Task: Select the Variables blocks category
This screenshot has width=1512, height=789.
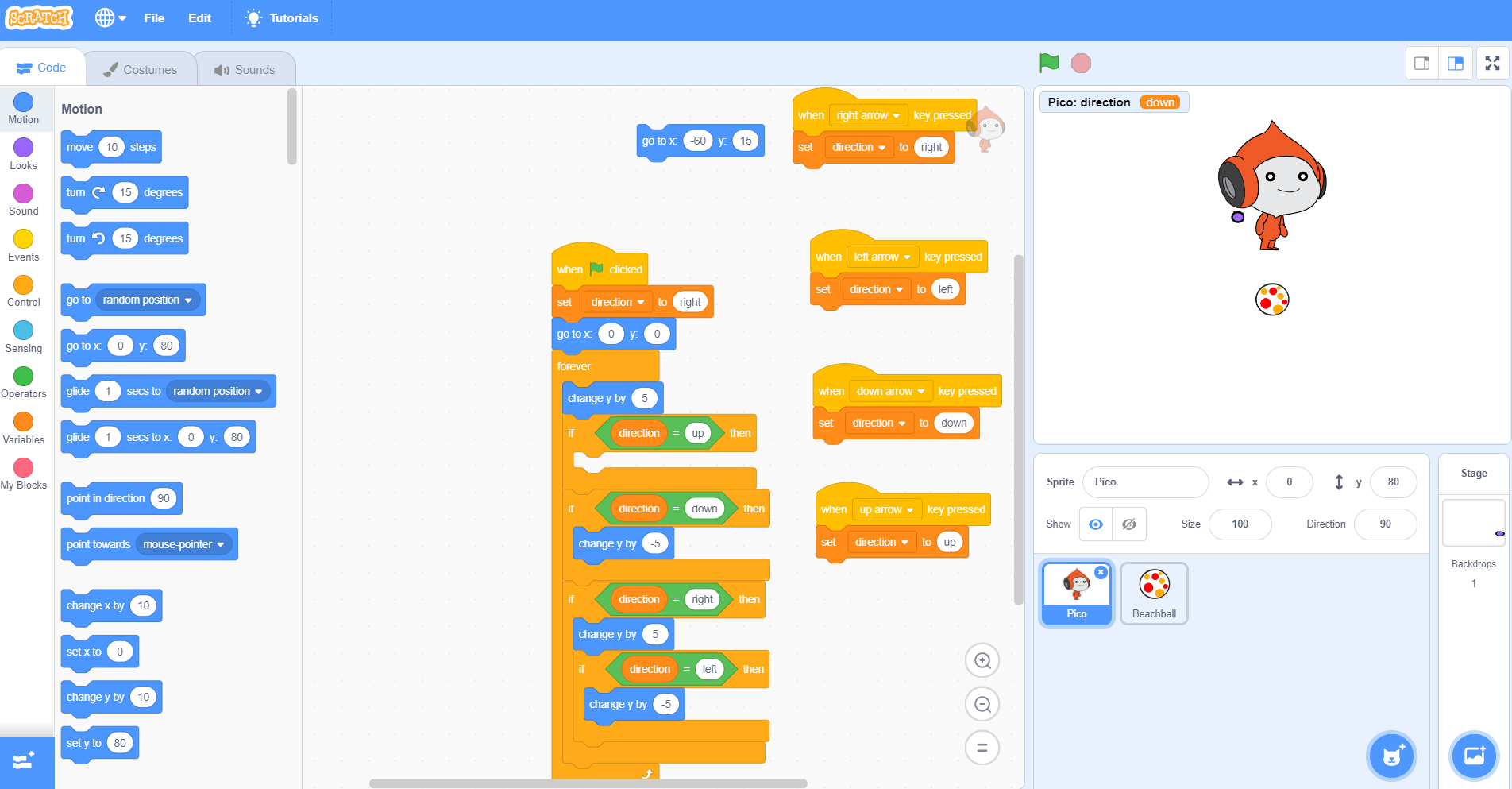Action: [x=24, y=428]
